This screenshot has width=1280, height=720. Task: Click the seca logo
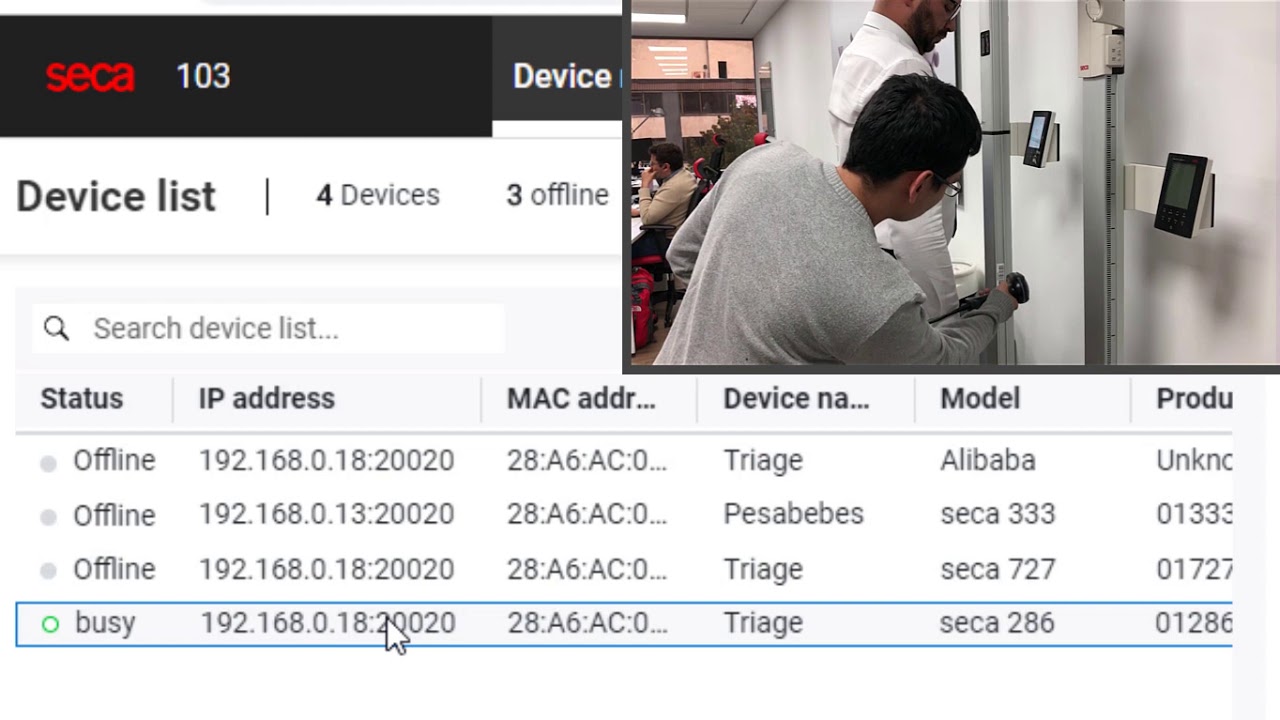tap(90, 76)
